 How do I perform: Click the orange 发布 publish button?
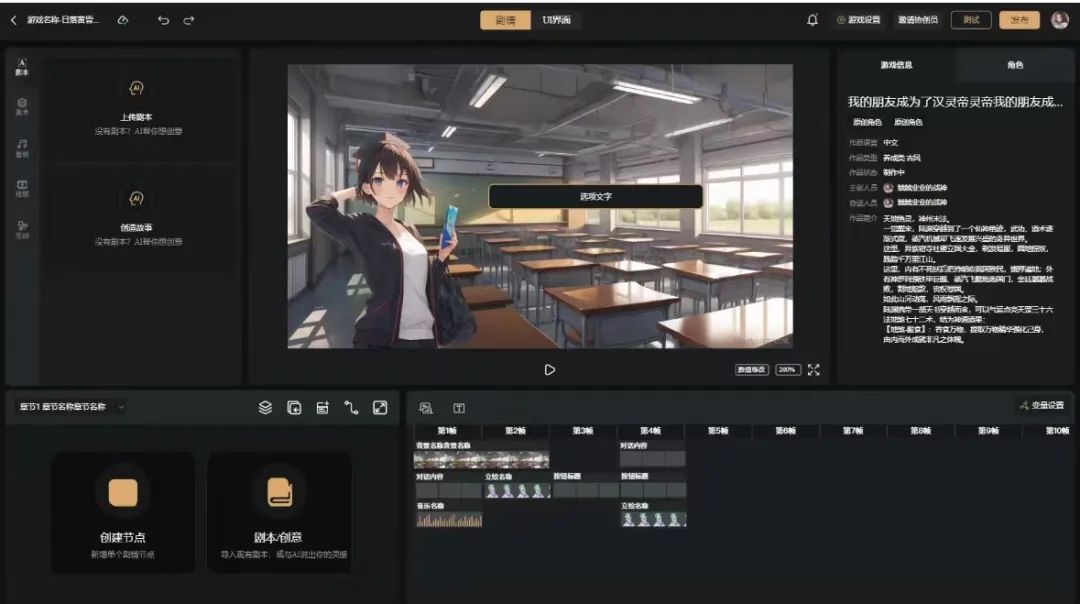click(1019, 20)
